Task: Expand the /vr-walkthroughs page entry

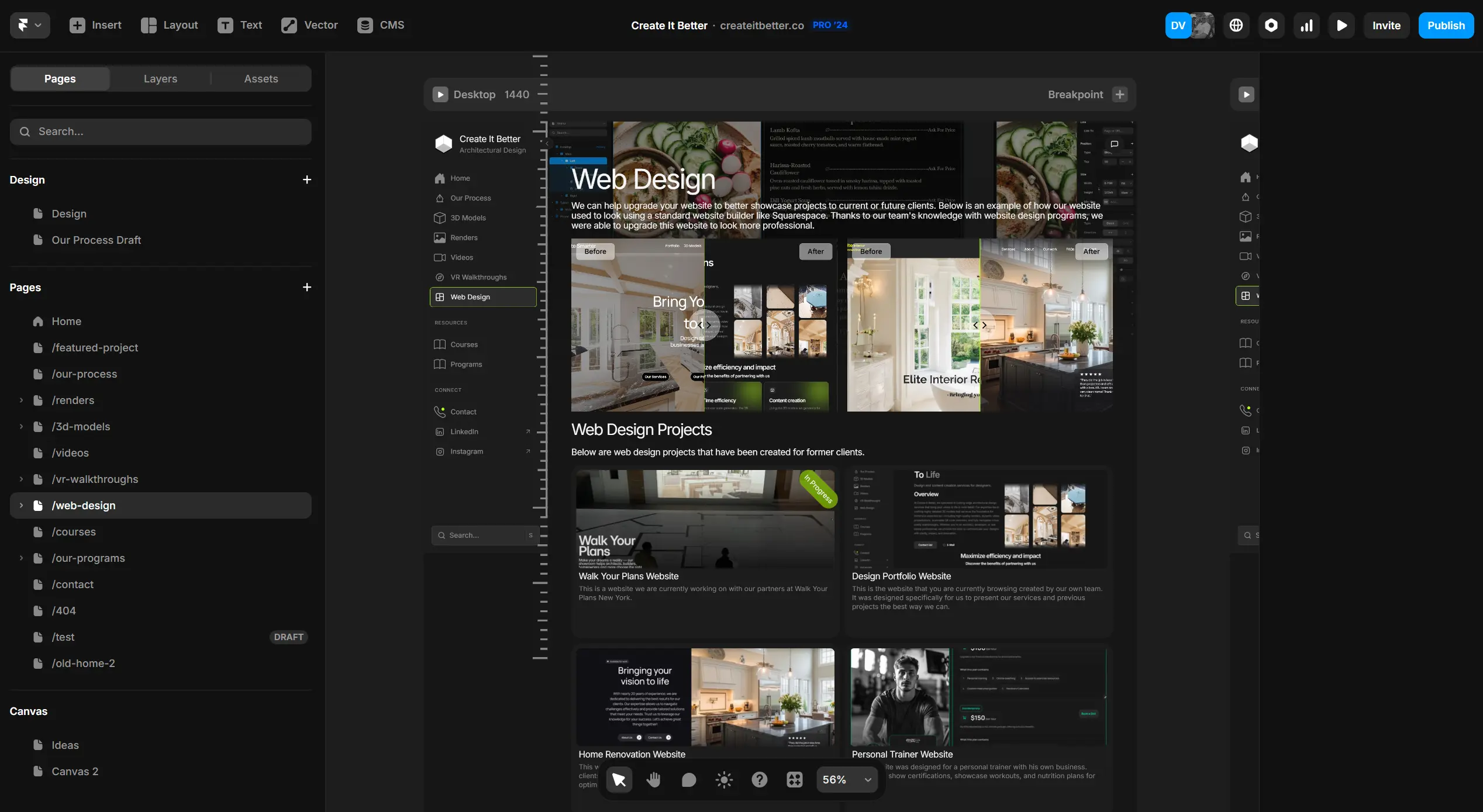Action: [x=21, y=479]
